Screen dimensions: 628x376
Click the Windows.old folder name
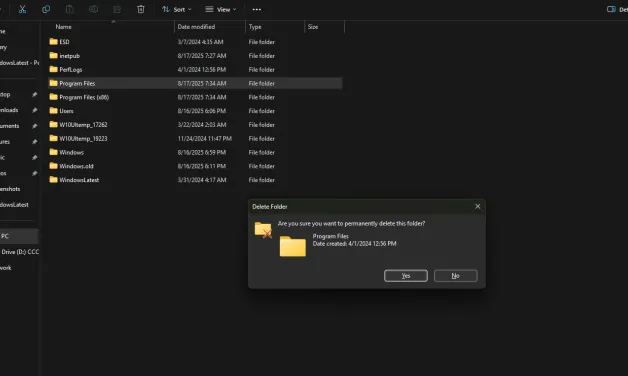pyautogui.click(x=76, y=166)
